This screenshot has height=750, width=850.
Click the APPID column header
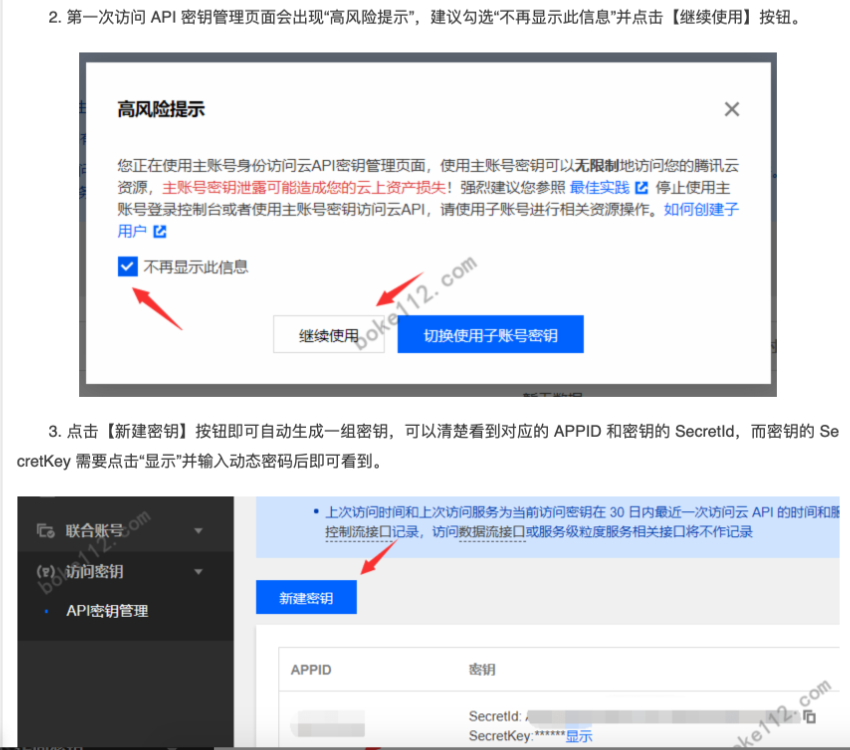click(311, 669)
